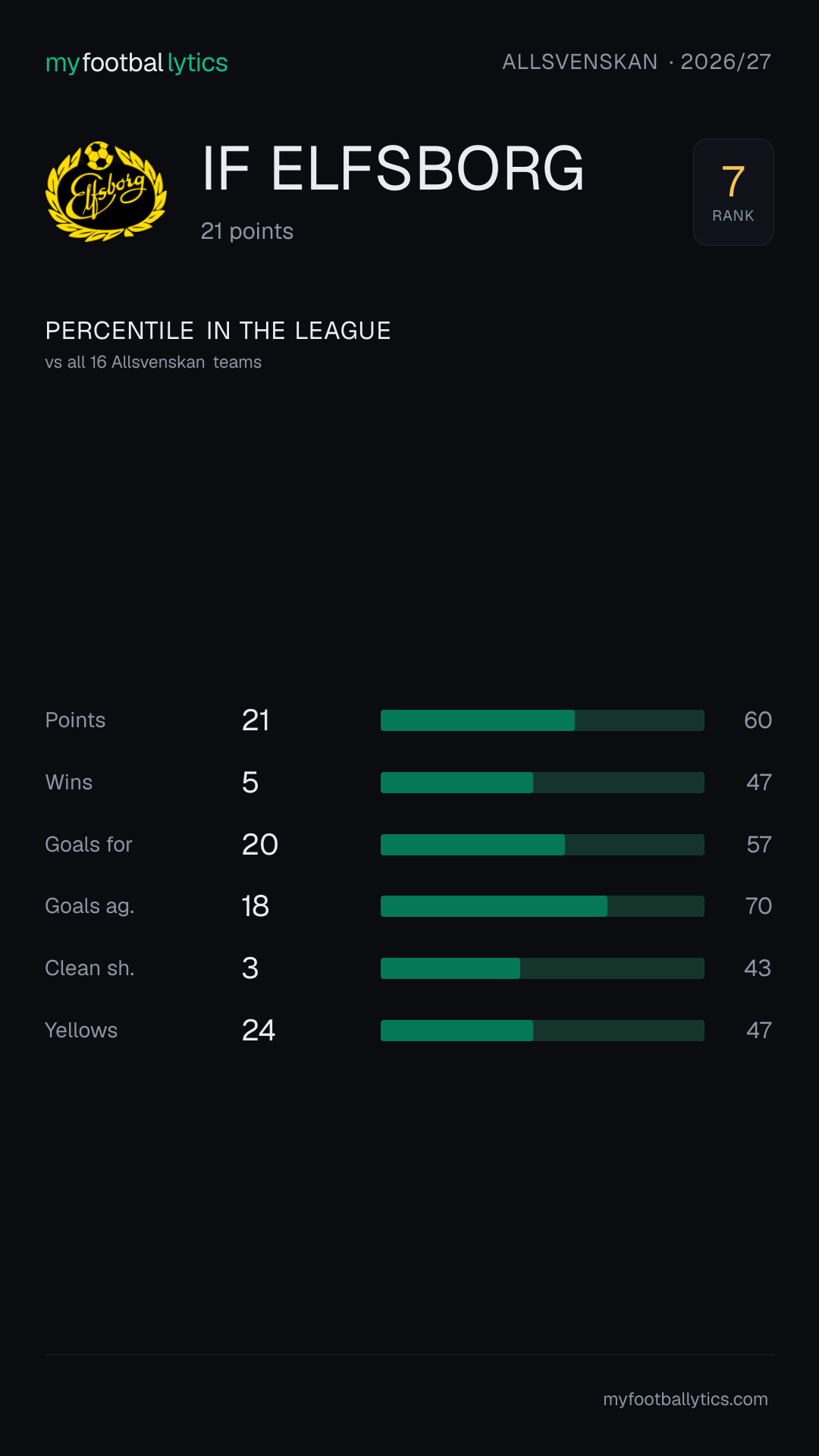819x1456 pixels.
Task: Click the Clean sh. percentile bar
Action: click(542, 968)
